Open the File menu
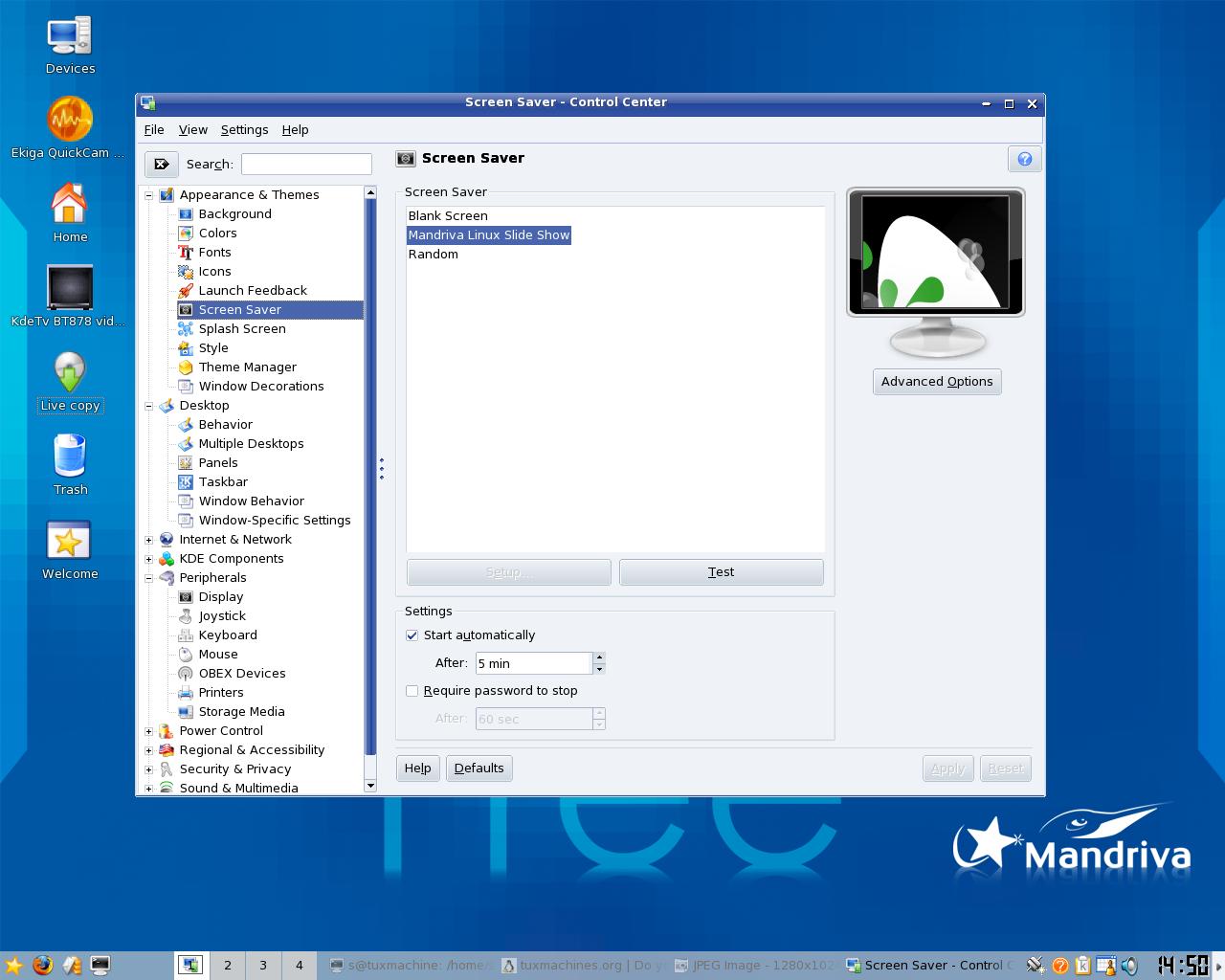Image resolution: width=1225 pixels, height=980 pixels. [x=154, y=129]
